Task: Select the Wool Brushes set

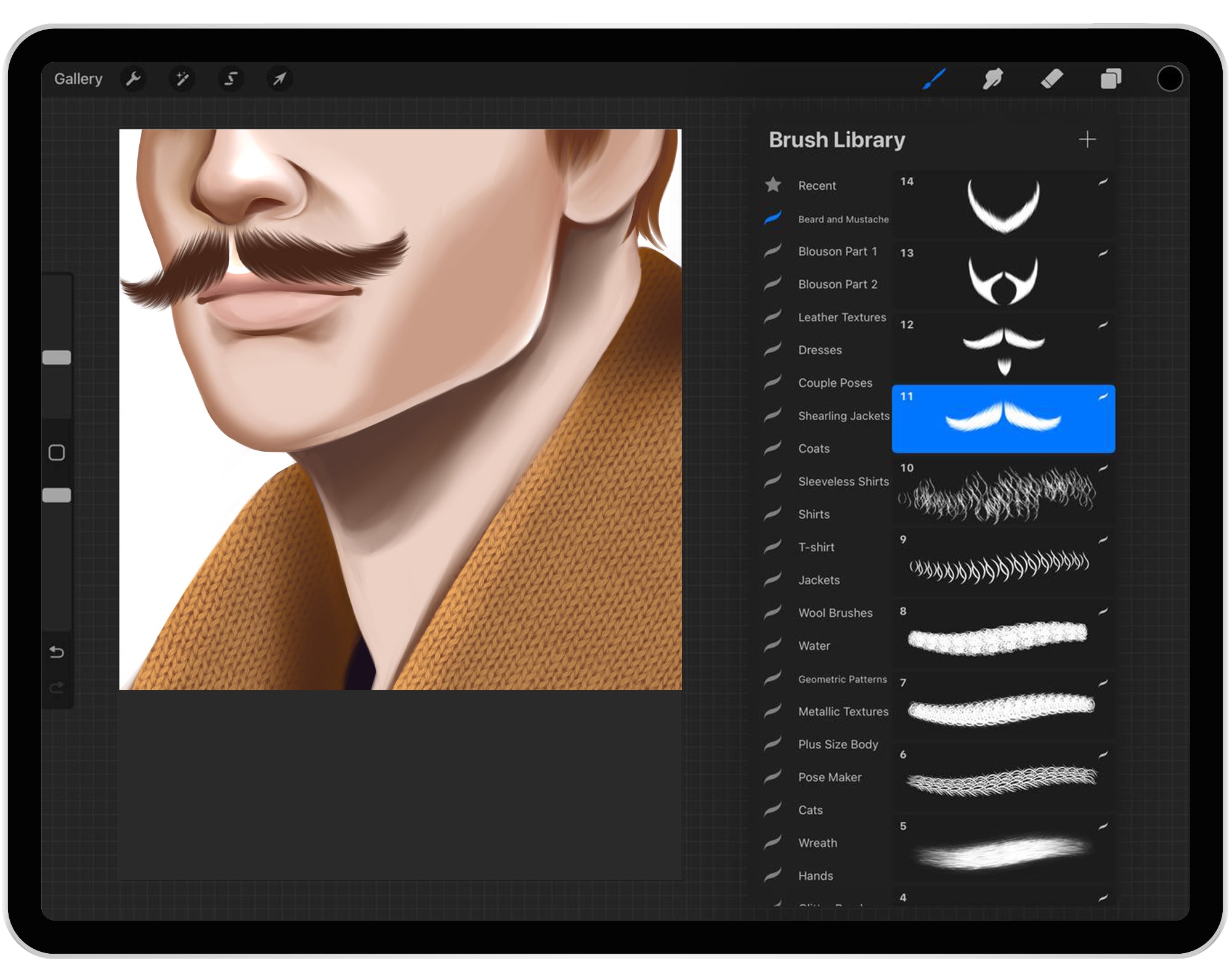Action: point(835,613)
